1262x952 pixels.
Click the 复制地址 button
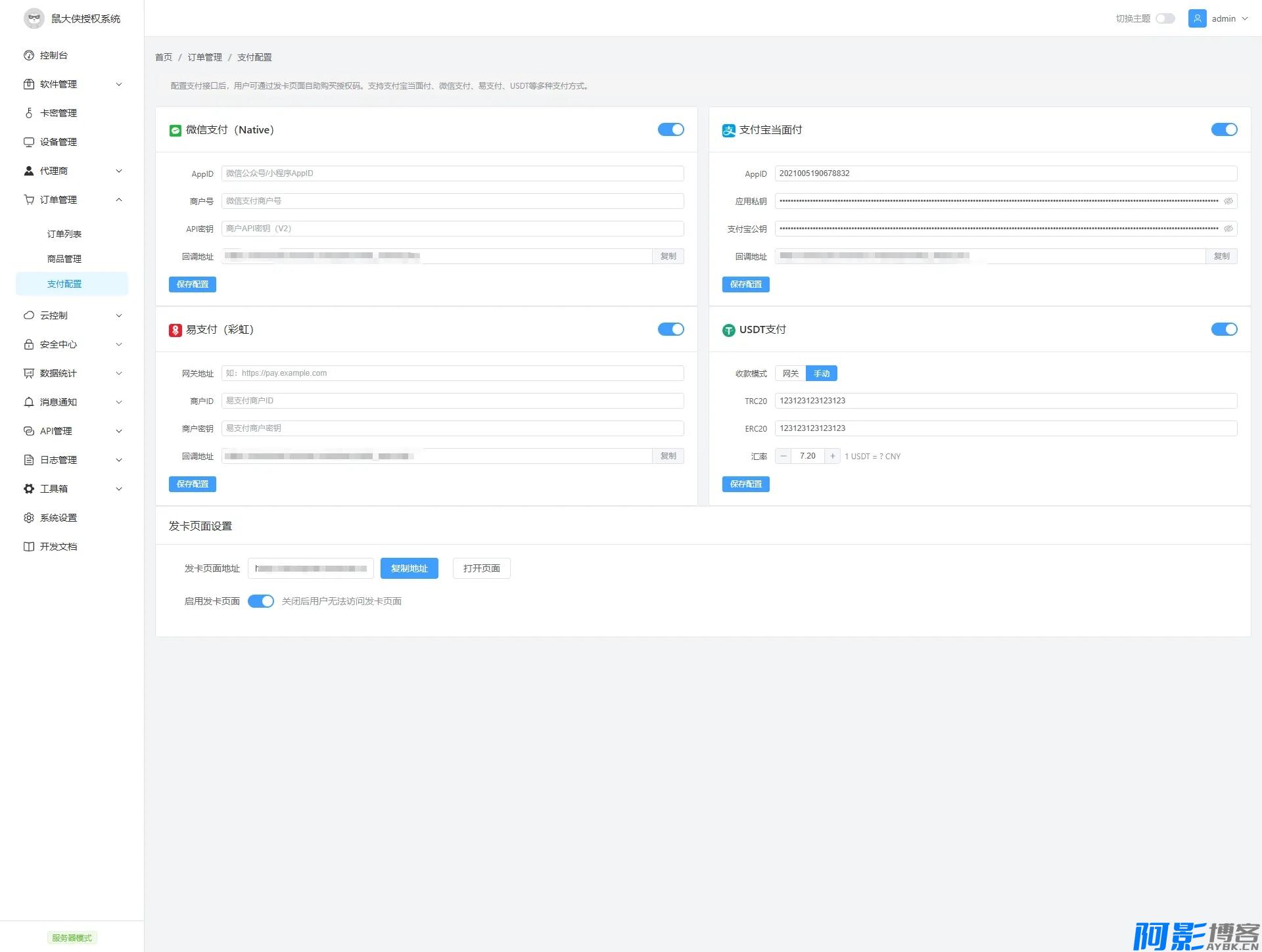pos(409,568)
